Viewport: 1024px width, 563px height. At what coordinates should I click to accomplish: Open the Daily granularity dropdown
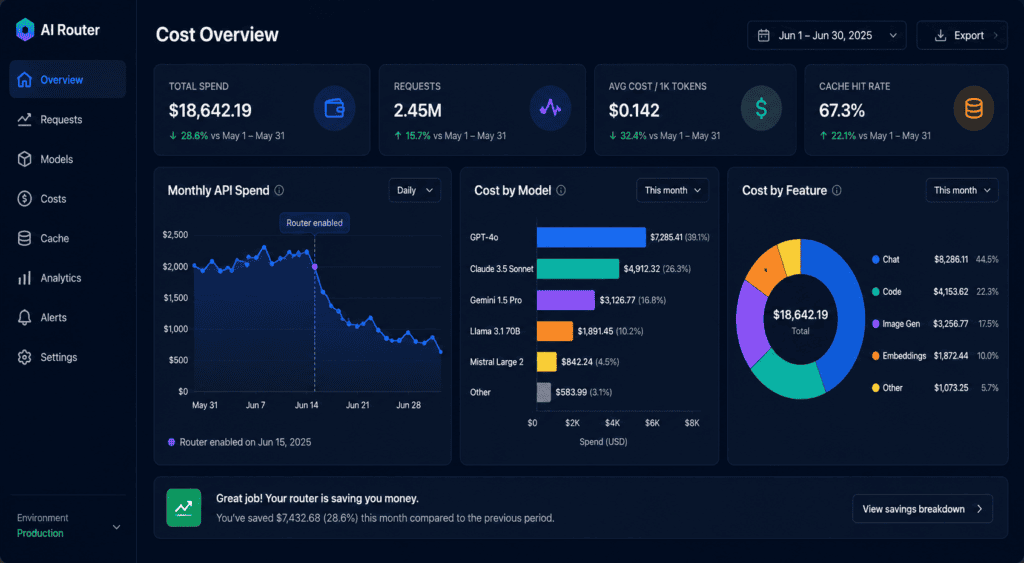pyautogui.click(x=415, y=190)
